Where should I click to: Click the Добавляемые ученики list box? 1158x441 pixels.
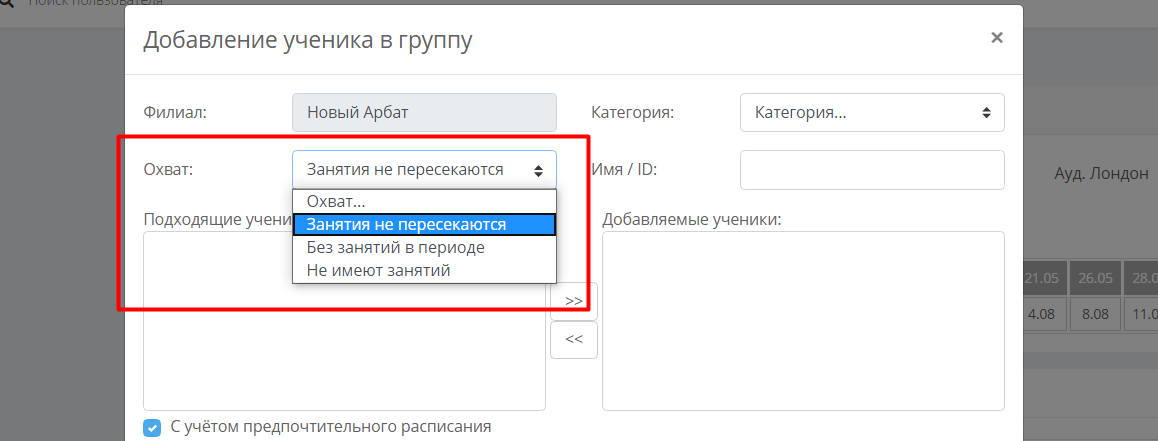(x=804, y=321)
